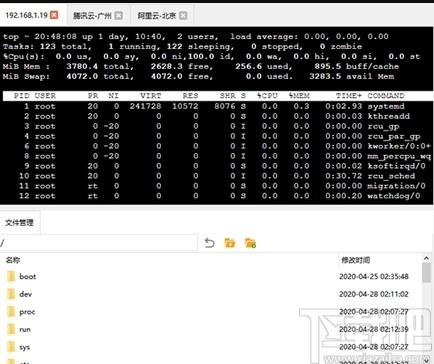
Task: Click the plain folder icon in file toolbar
Action: point(230,243)
